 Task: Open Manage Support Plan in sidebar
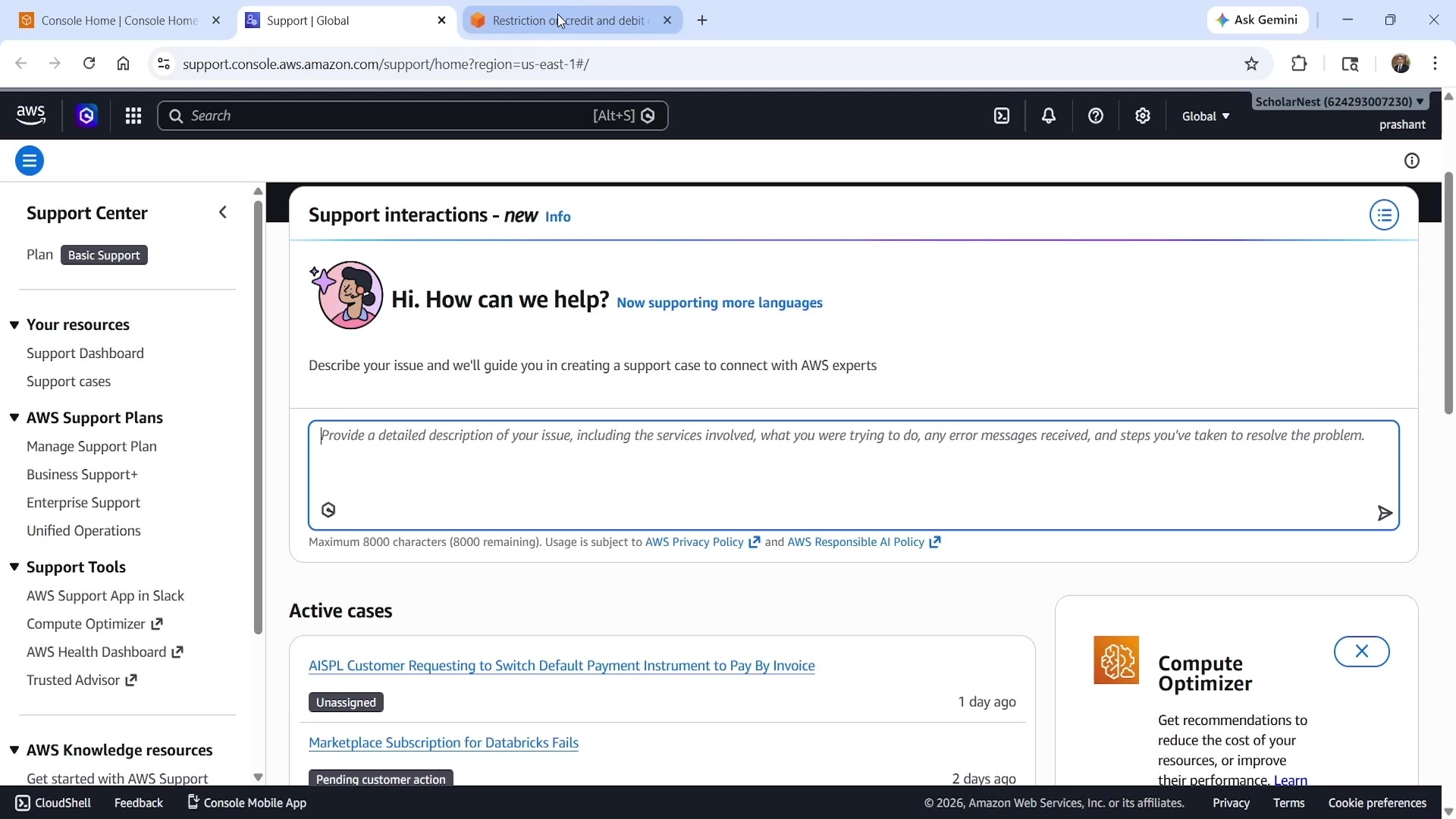coord(92,447)
